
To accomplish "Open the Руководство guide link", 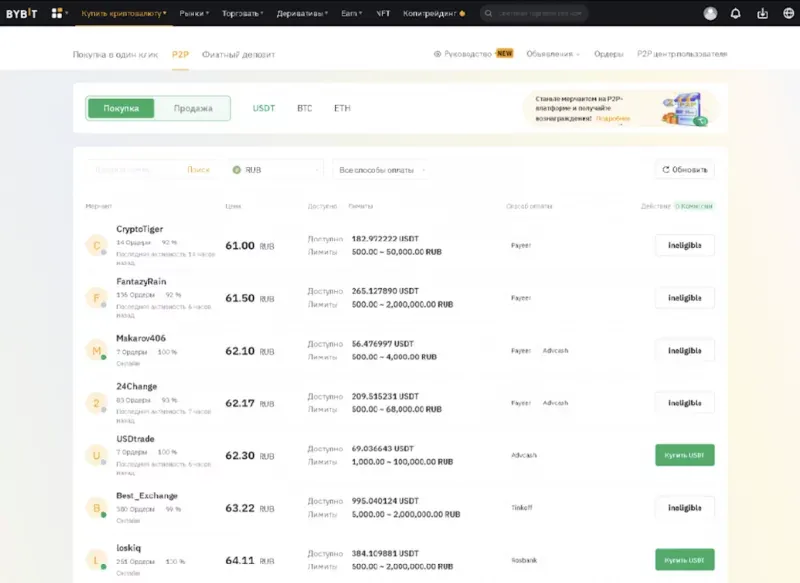I will [x=468, y=54].
